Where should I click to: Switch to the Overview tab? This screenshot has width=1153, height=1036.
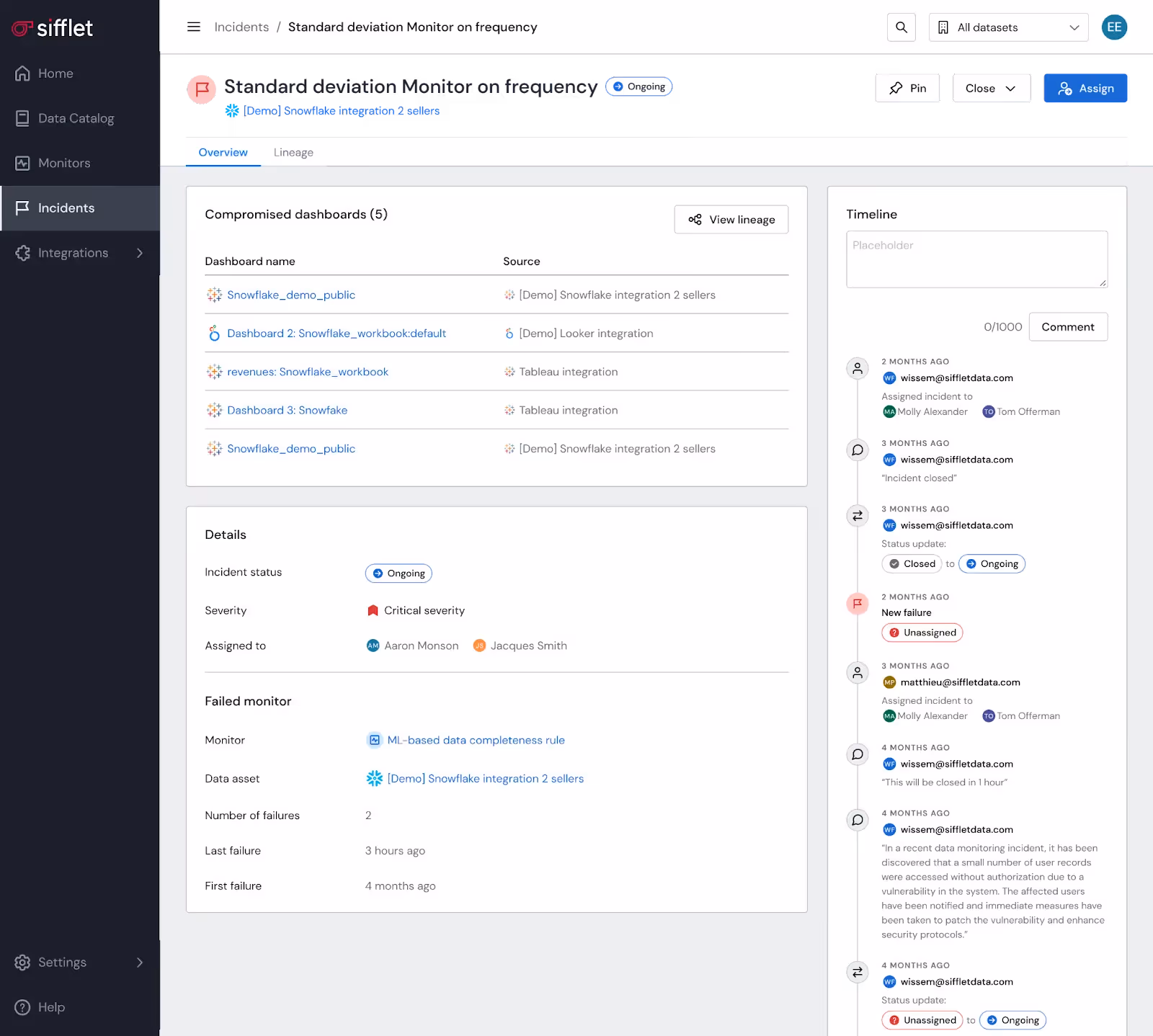click(223, 152)
